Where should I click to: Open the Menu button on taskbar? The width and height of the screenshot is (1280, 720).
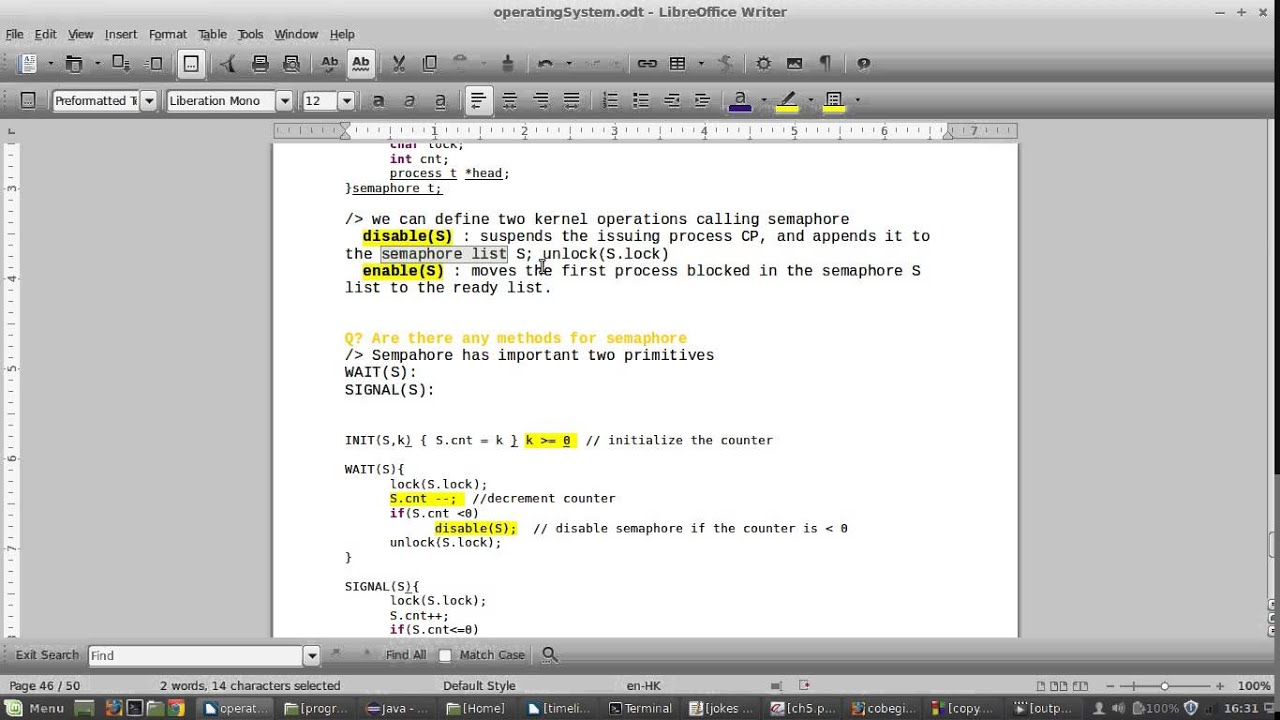35,708
